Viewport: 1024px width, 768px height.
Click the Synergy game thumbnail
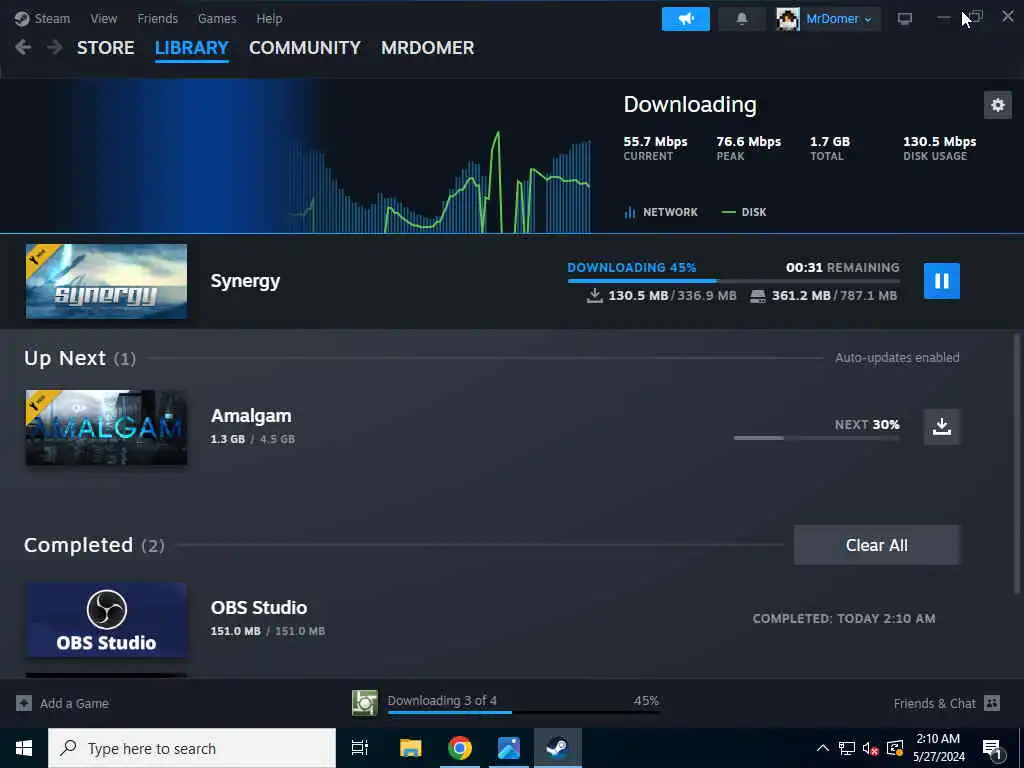(x=106, y=281)
